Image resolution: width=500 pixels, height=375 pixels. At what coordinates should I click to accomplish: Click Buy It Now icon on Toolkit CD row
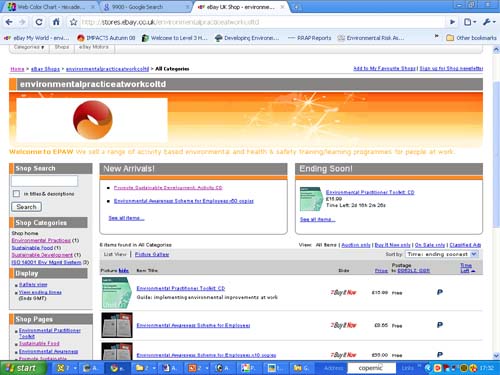pos(343,292)
